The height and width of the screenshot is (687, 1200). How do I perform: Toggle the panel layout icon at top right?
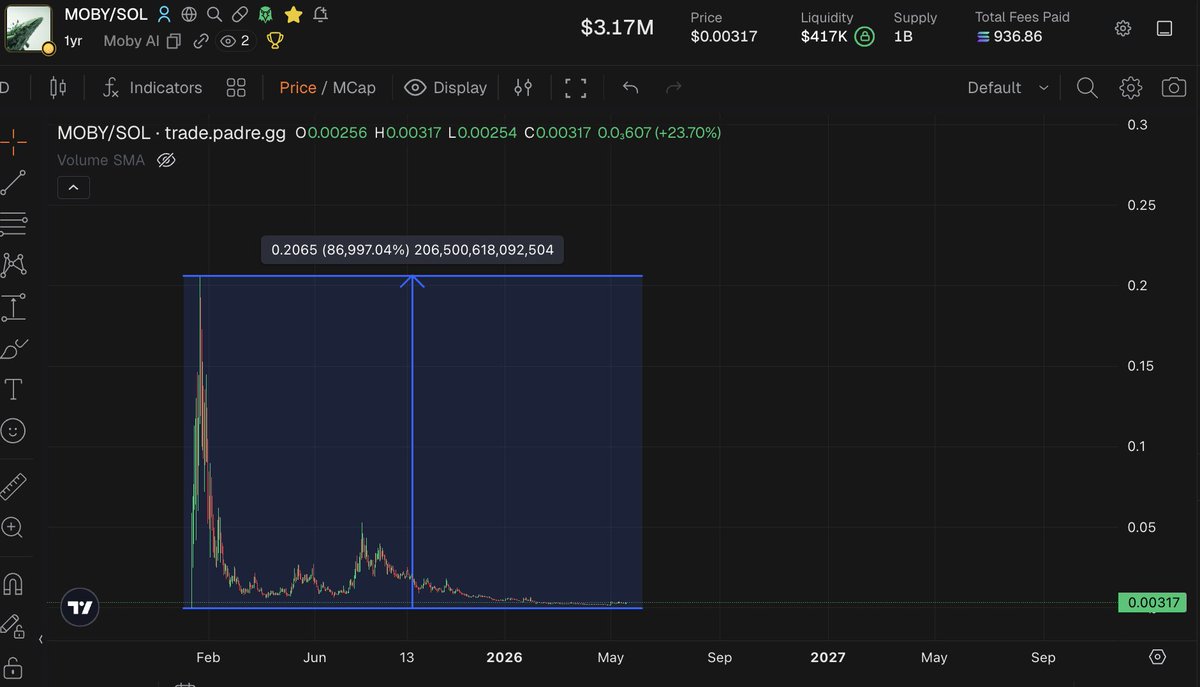(x=1165, y=28)
